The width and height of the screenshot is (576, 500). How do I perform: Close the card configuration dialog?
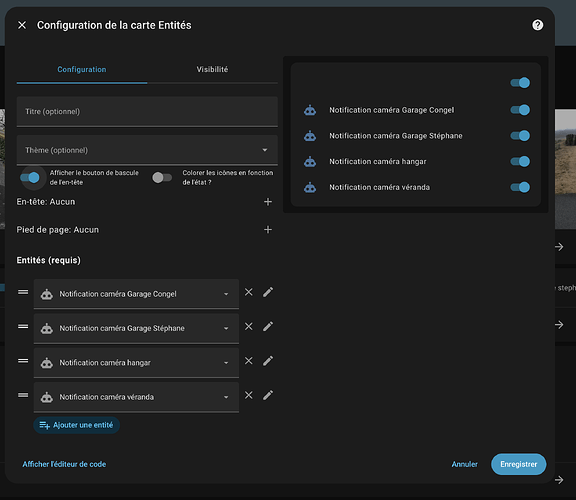22,25
